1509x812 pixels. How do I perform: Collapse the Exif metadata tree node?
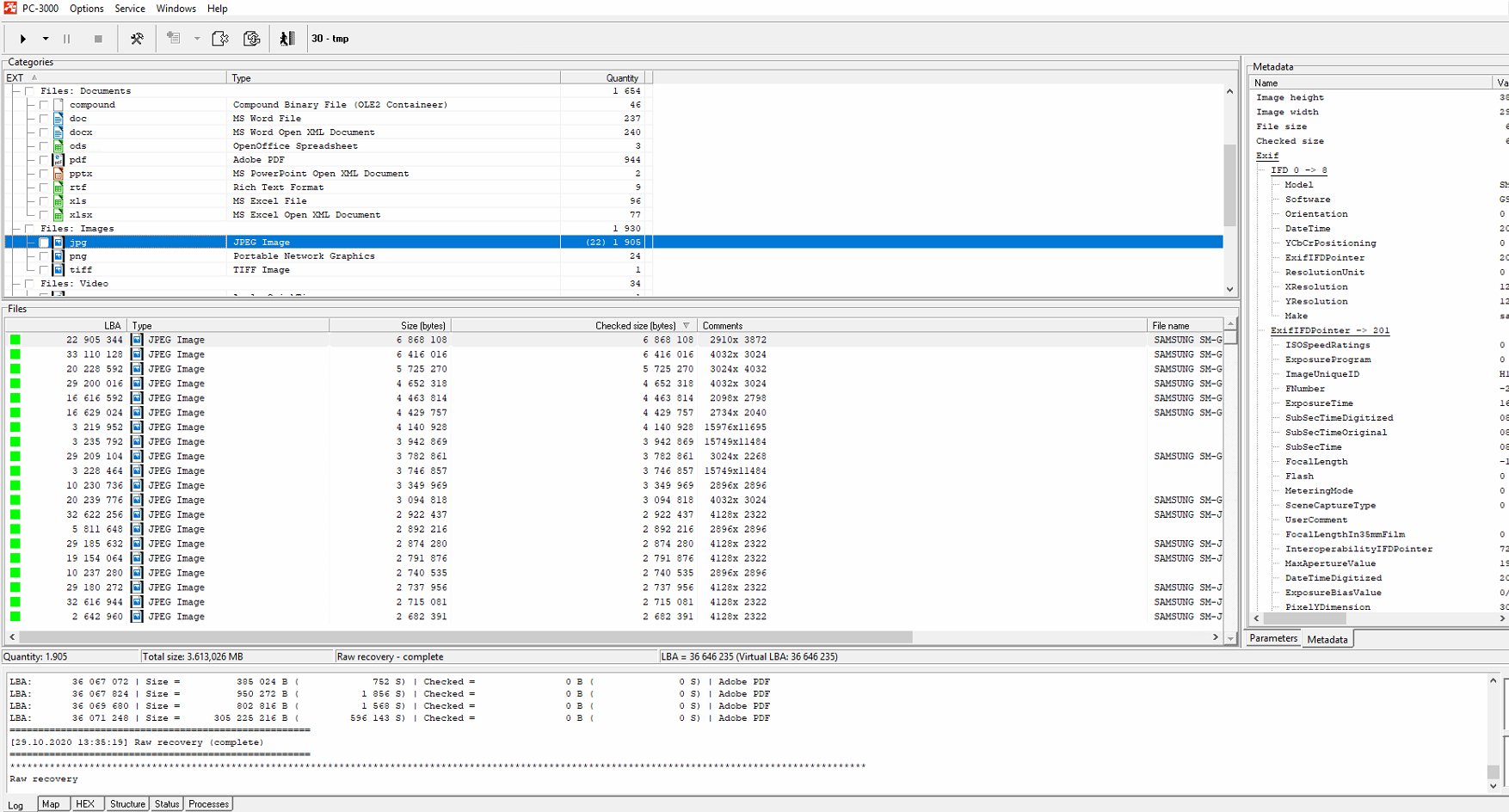[1266, 156]
